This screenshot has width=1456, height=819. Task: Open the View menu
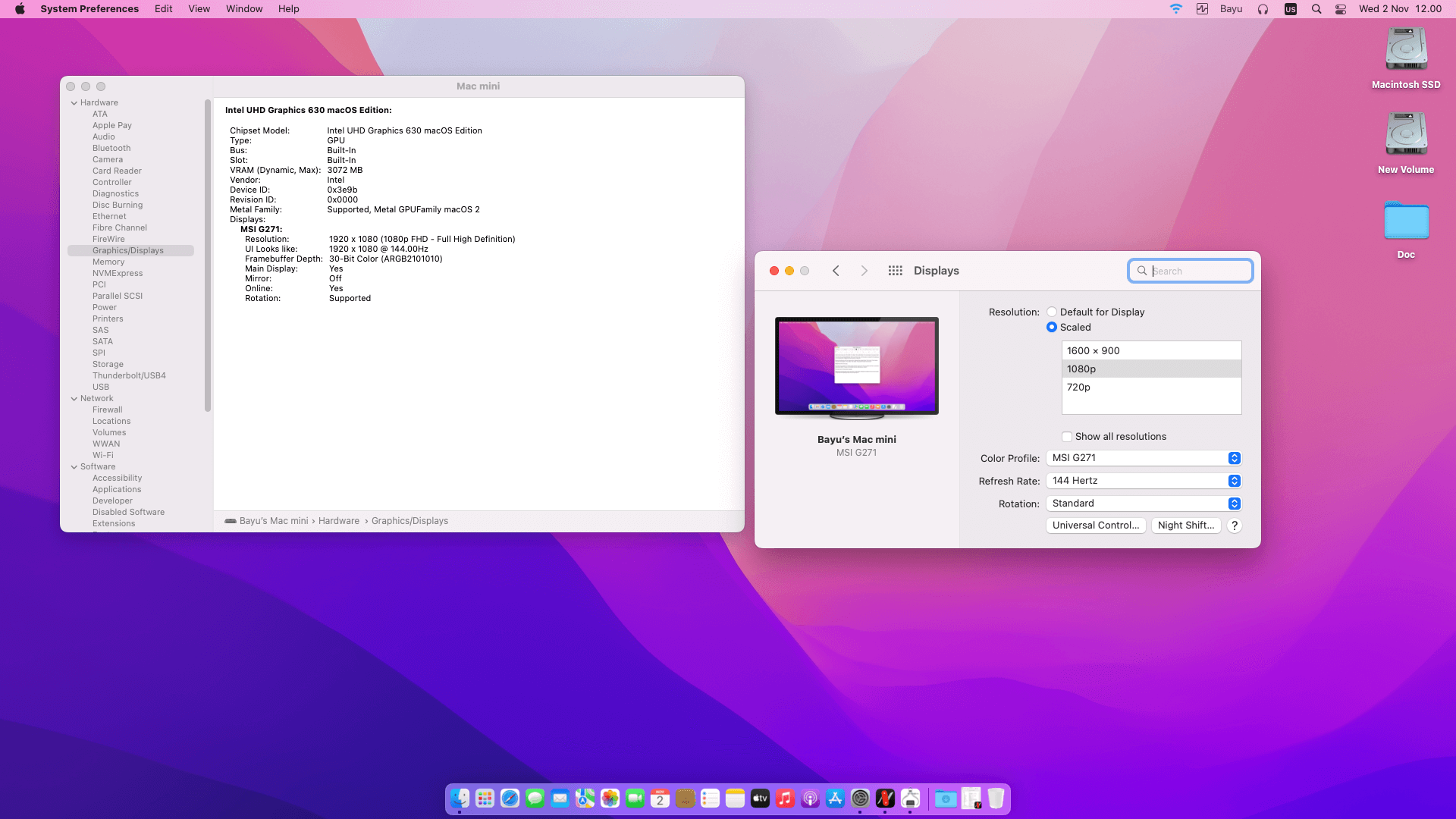click(199, 9)
